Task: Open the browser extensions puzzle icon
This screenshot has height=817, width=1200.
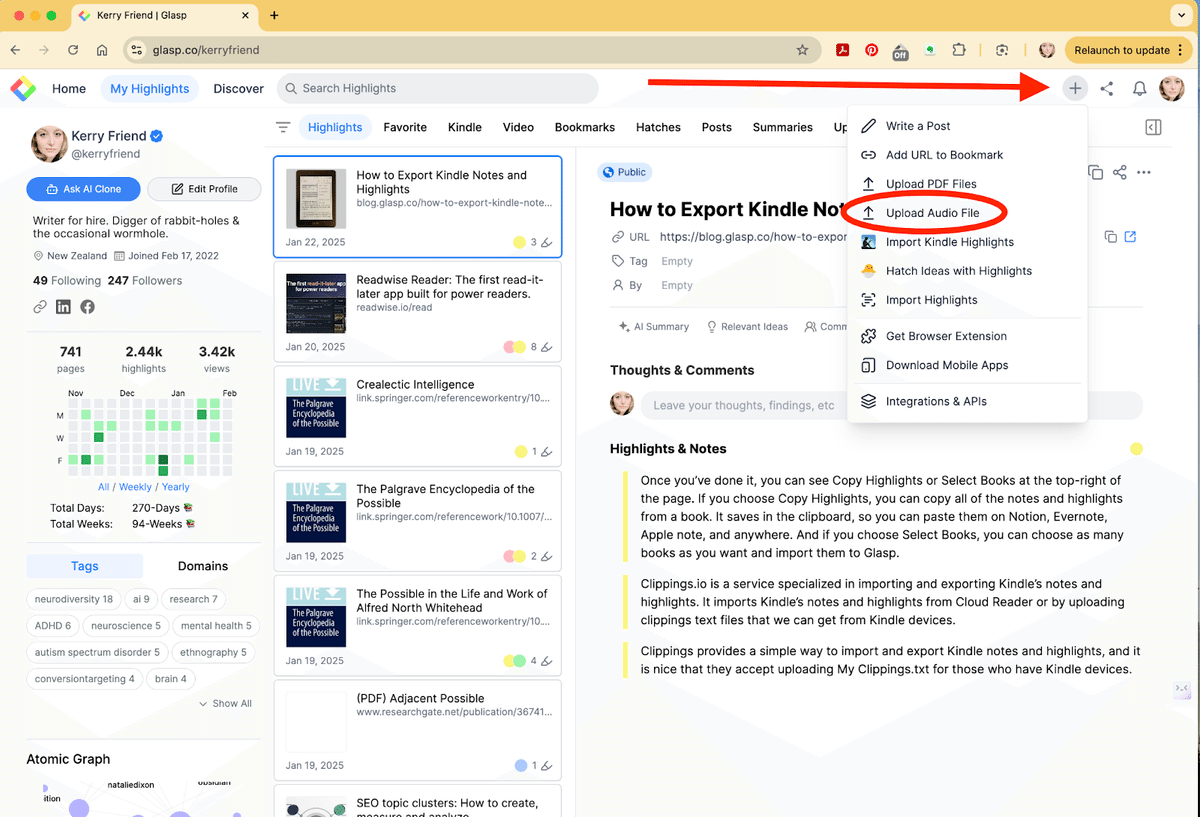Action: coord(960,50)
